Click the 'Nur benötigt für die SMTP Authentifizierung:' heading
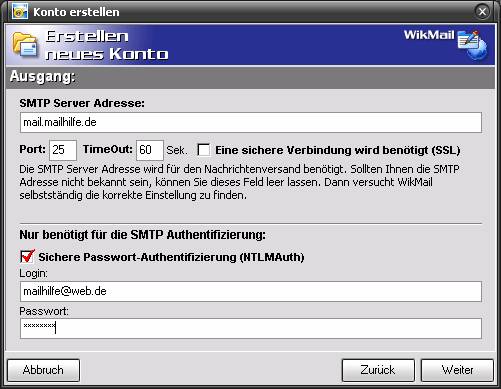501x389 pixels. (143, 235)
